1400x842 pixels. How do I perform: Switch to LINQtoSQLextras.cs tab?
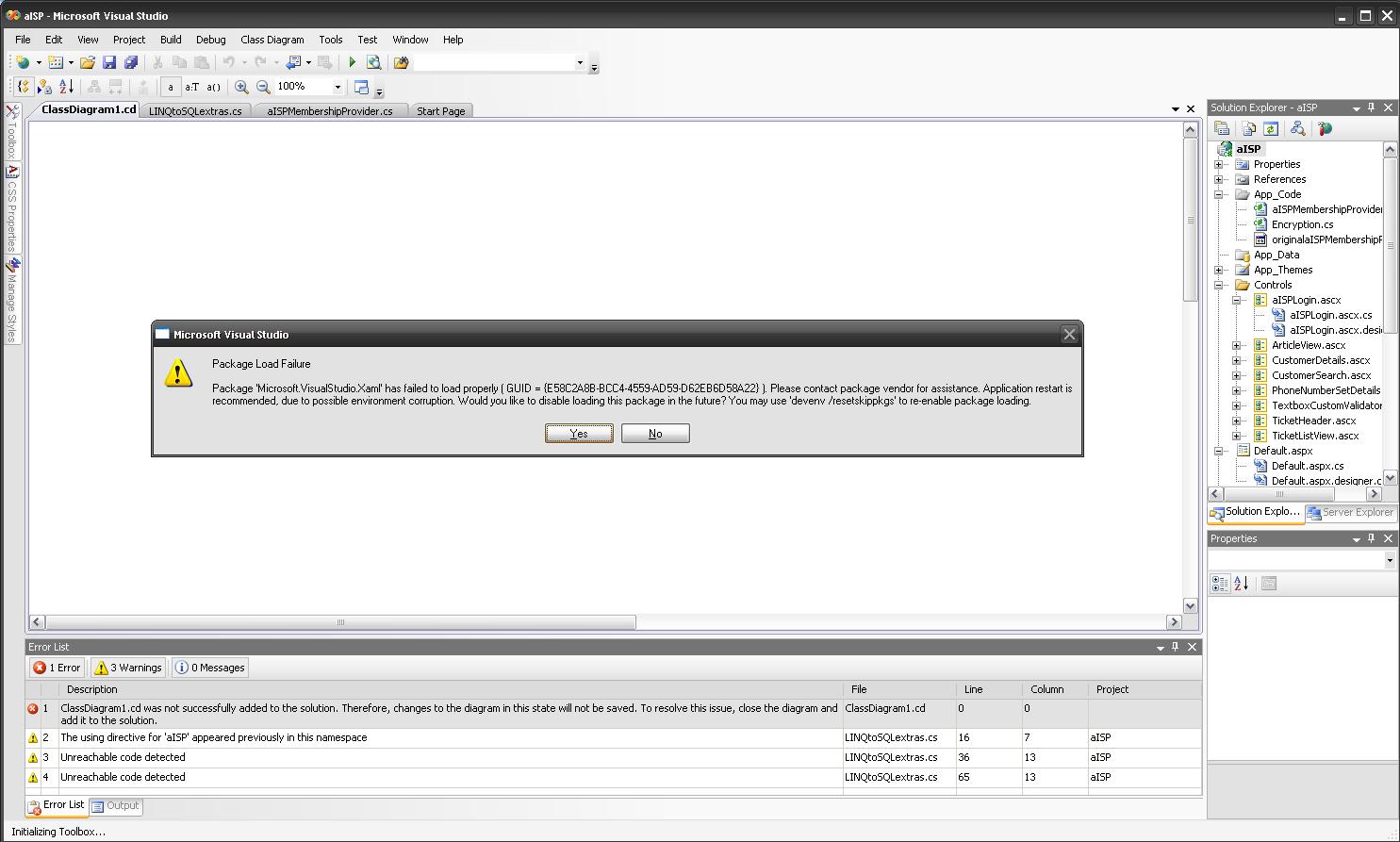(195, 111)
